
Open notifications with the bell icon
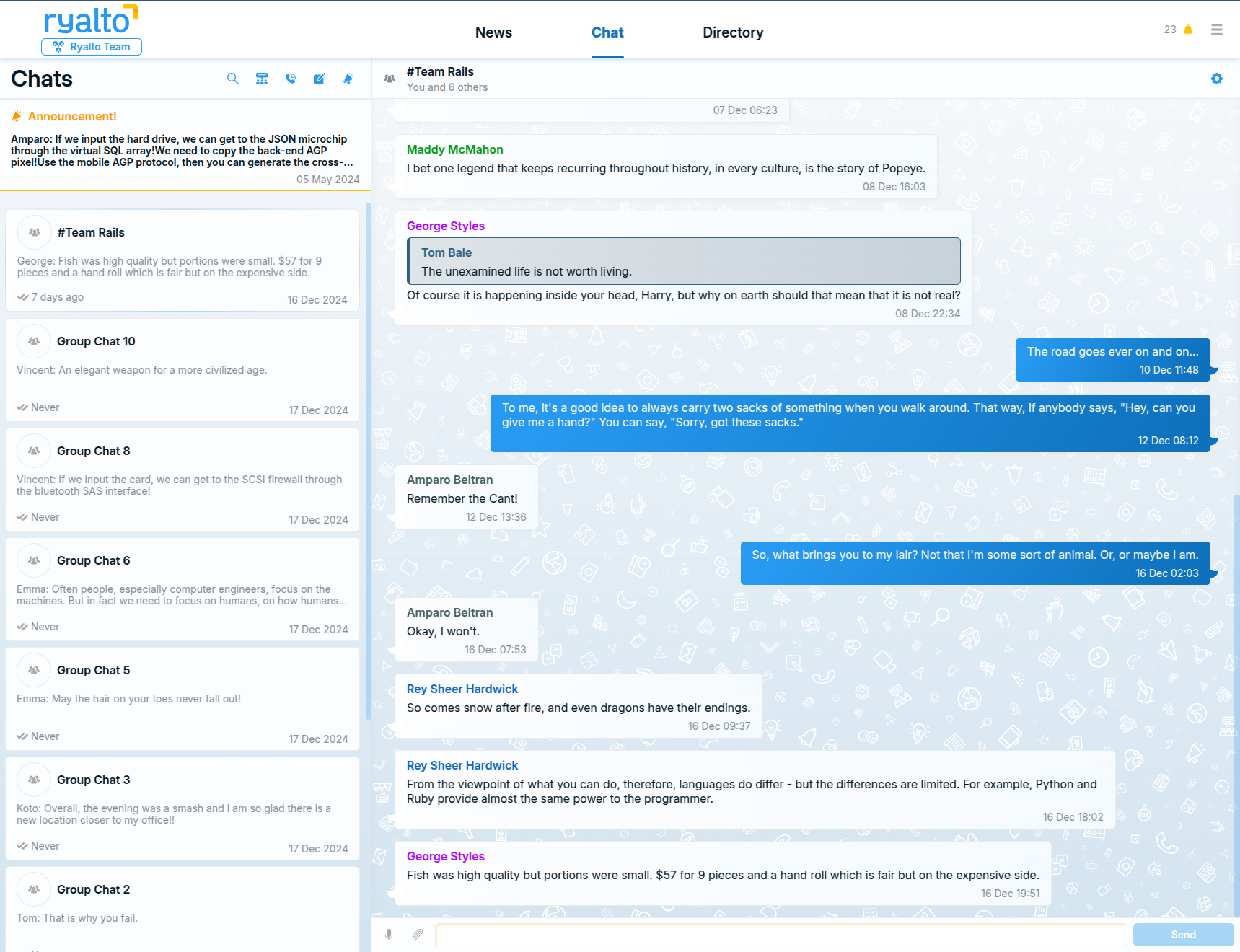(1187, 30)
